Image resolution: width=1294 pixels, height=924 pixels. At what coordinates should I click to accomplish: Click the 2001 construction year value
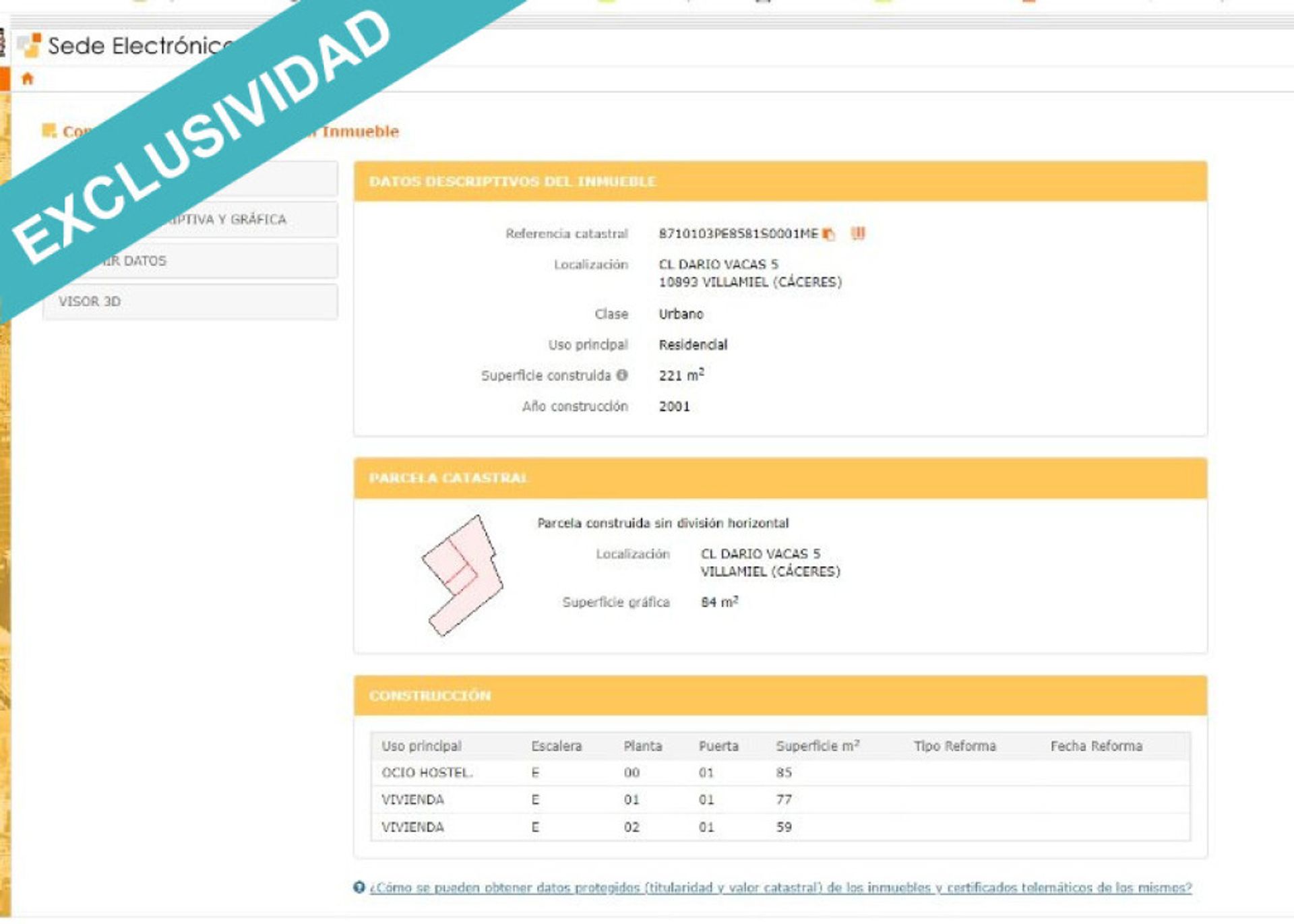point(674,406)
